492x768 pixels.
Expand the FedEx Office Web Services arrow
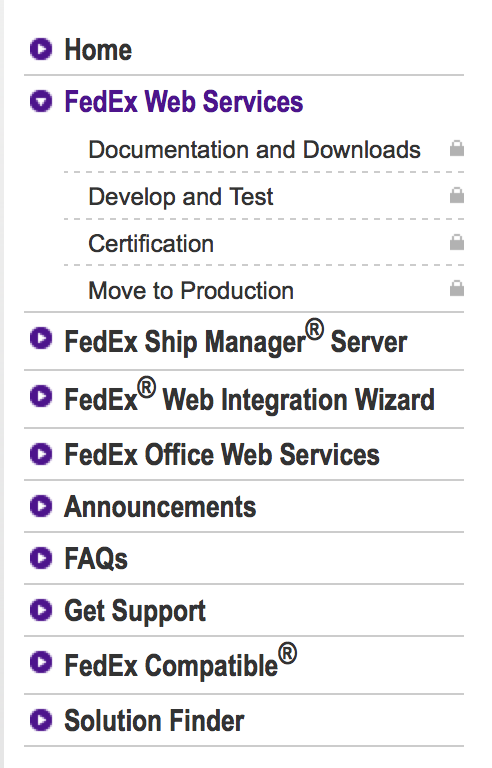(x=41, y=454)
